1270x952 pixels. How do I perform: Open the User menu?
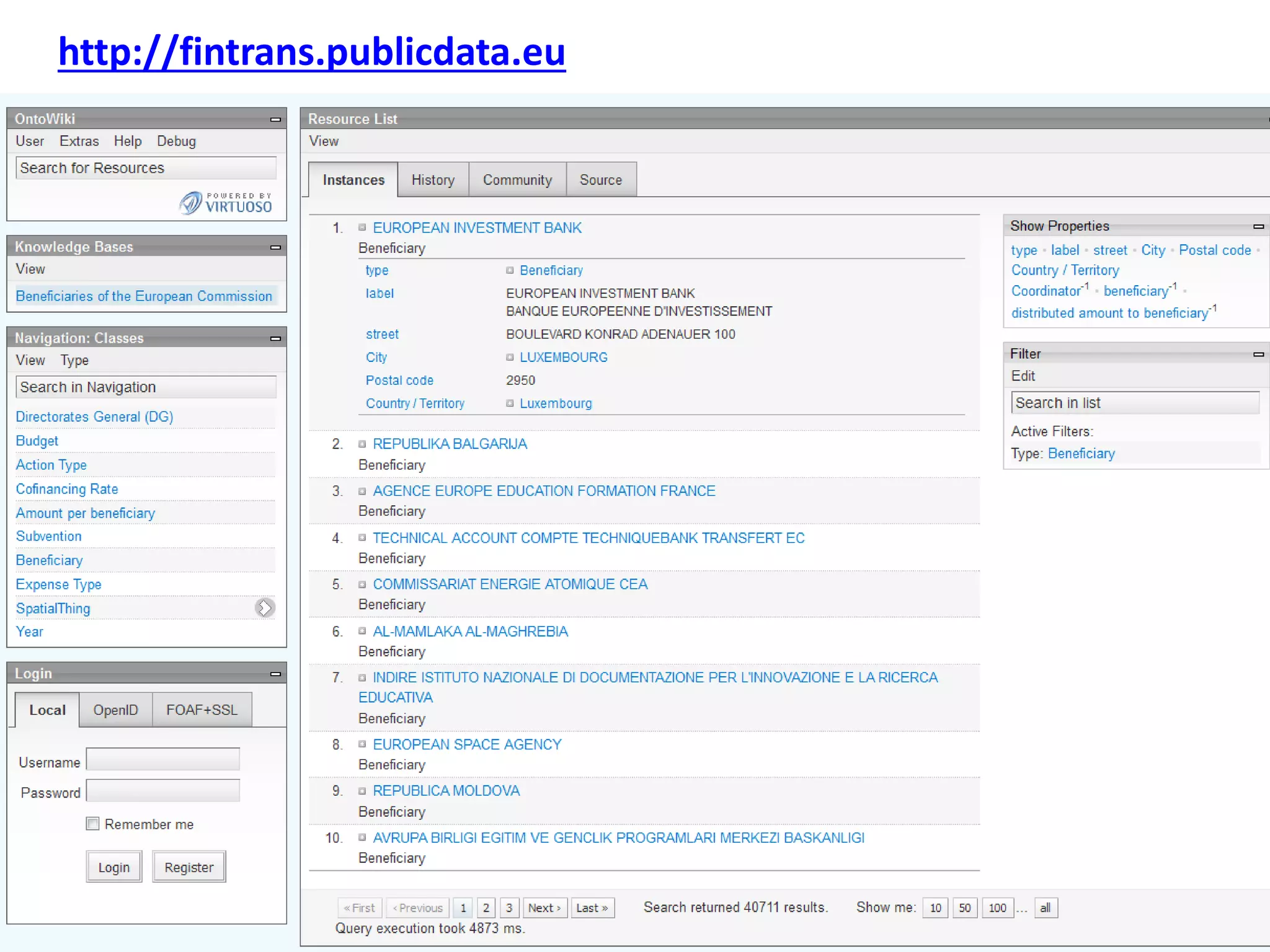pyautogui.click(x=30, y=141)
